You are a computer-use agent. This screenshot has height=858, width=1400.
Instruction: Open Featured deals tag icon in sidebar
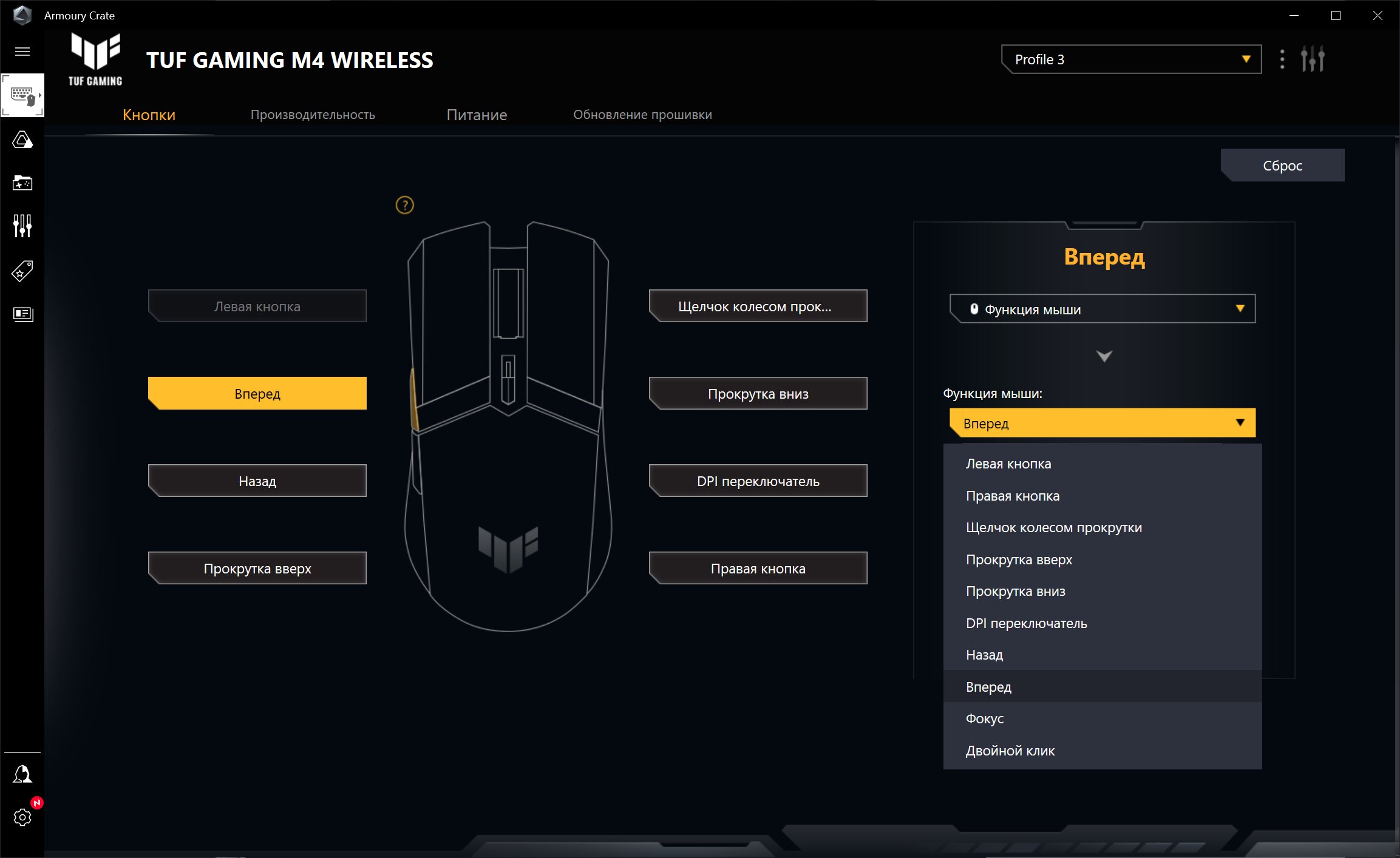22,271
